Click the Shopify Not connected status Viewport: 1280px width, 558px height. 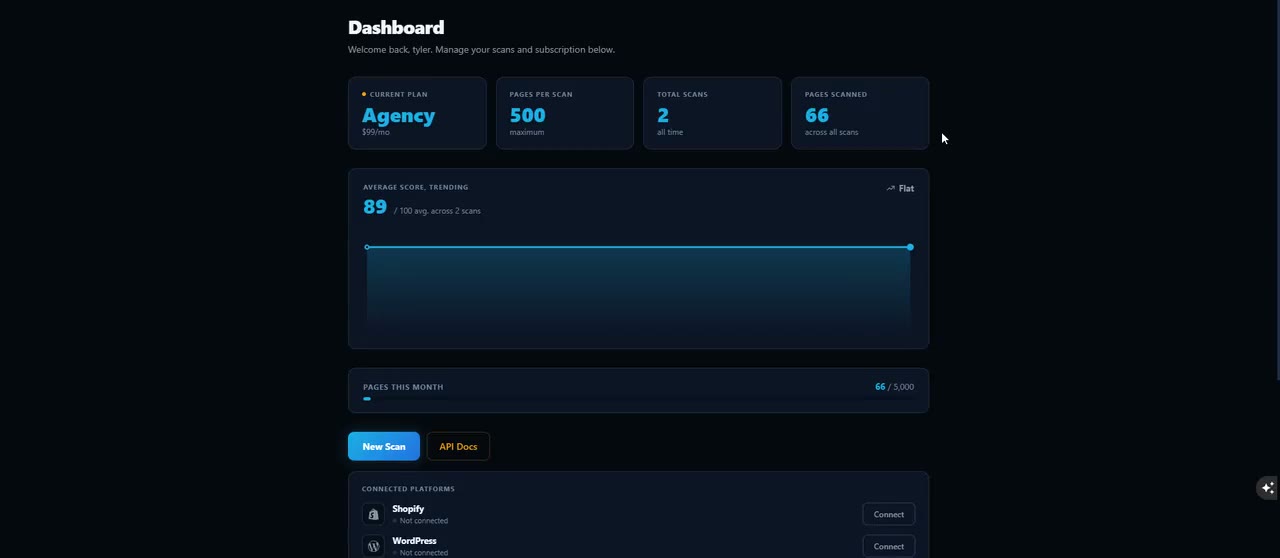coord(420,521)
